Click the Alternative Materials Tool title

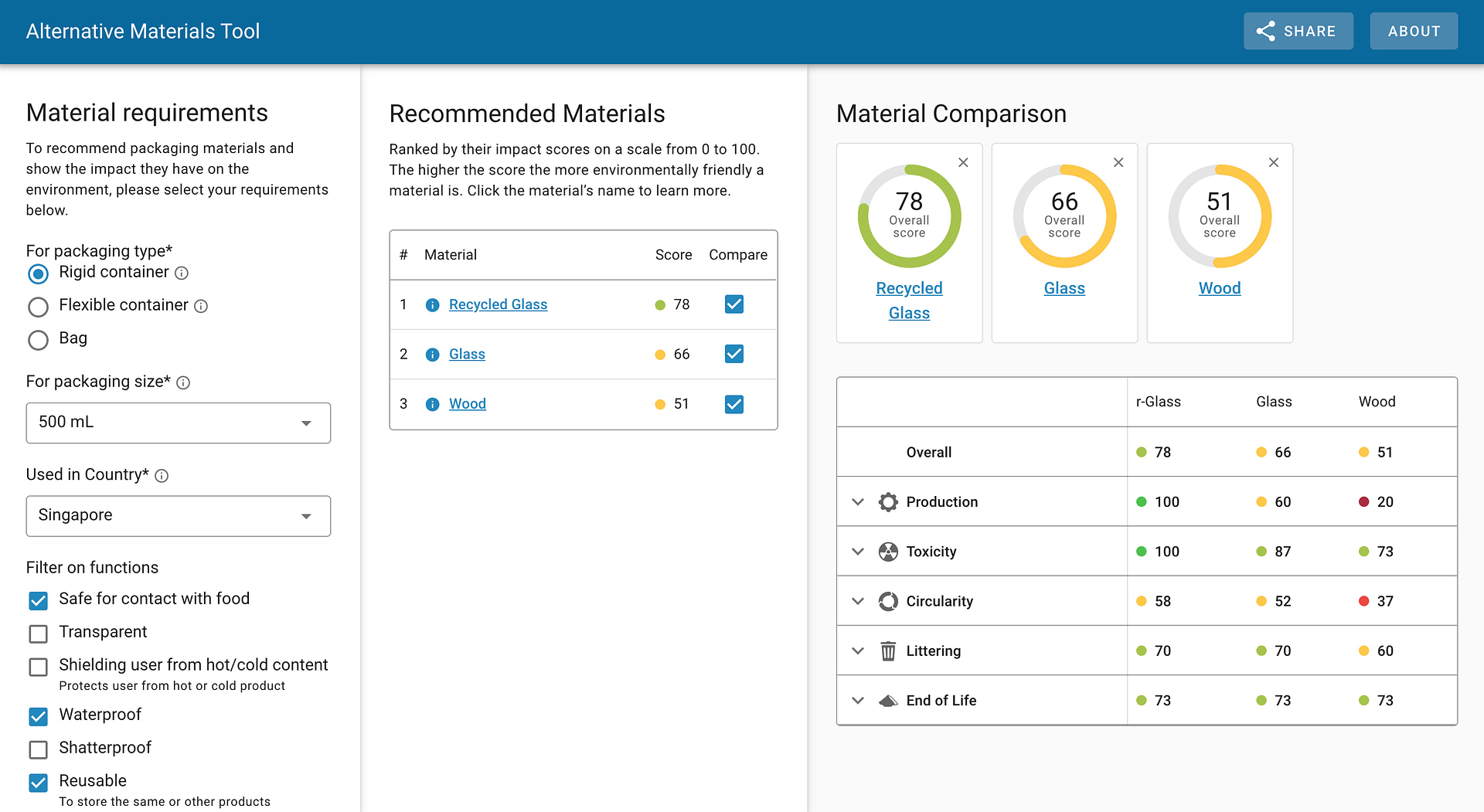pos(143,31)
